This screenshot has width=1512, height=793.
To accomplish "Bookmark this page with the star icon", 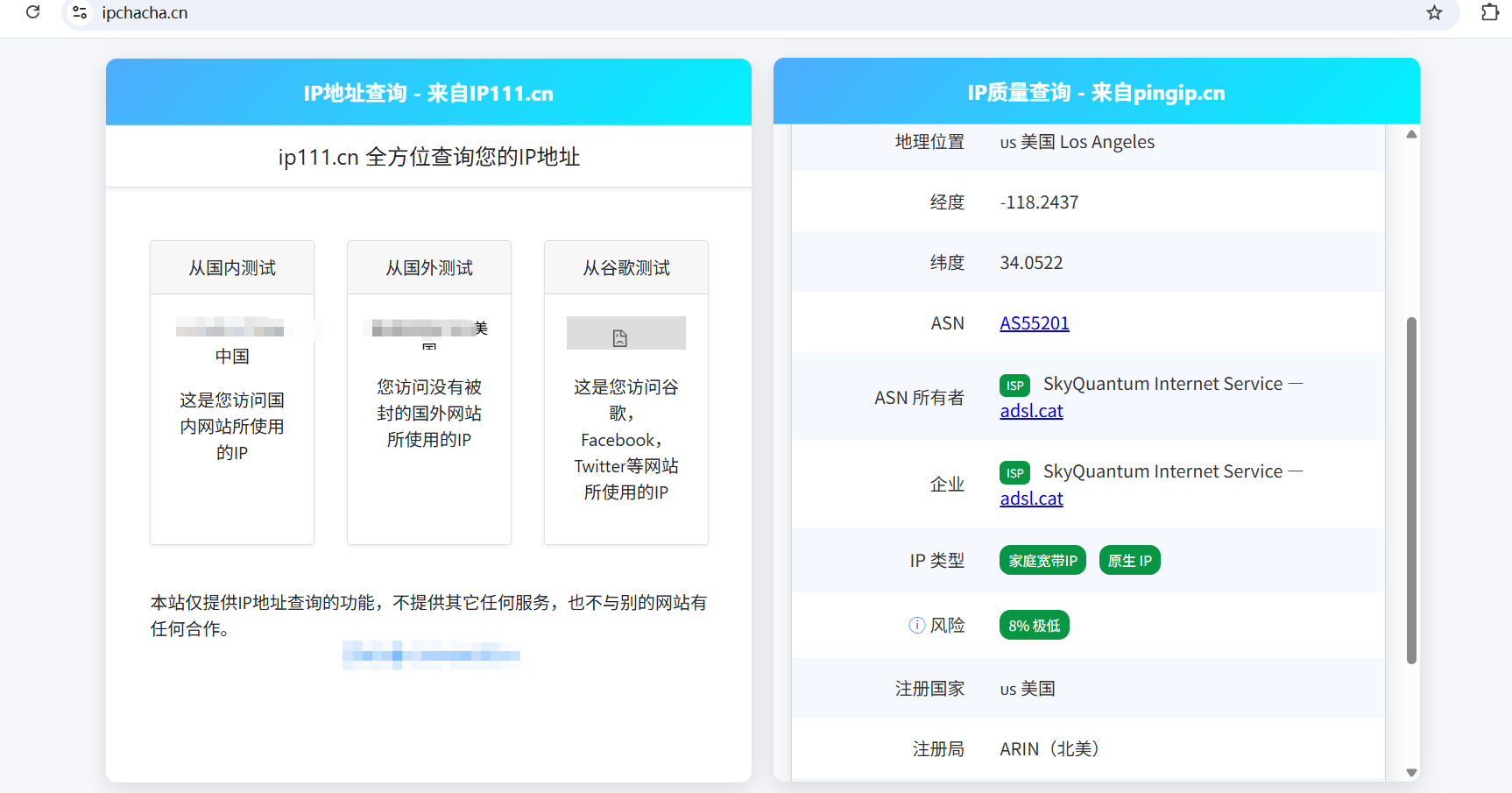I will click(x=1434, y=12).
